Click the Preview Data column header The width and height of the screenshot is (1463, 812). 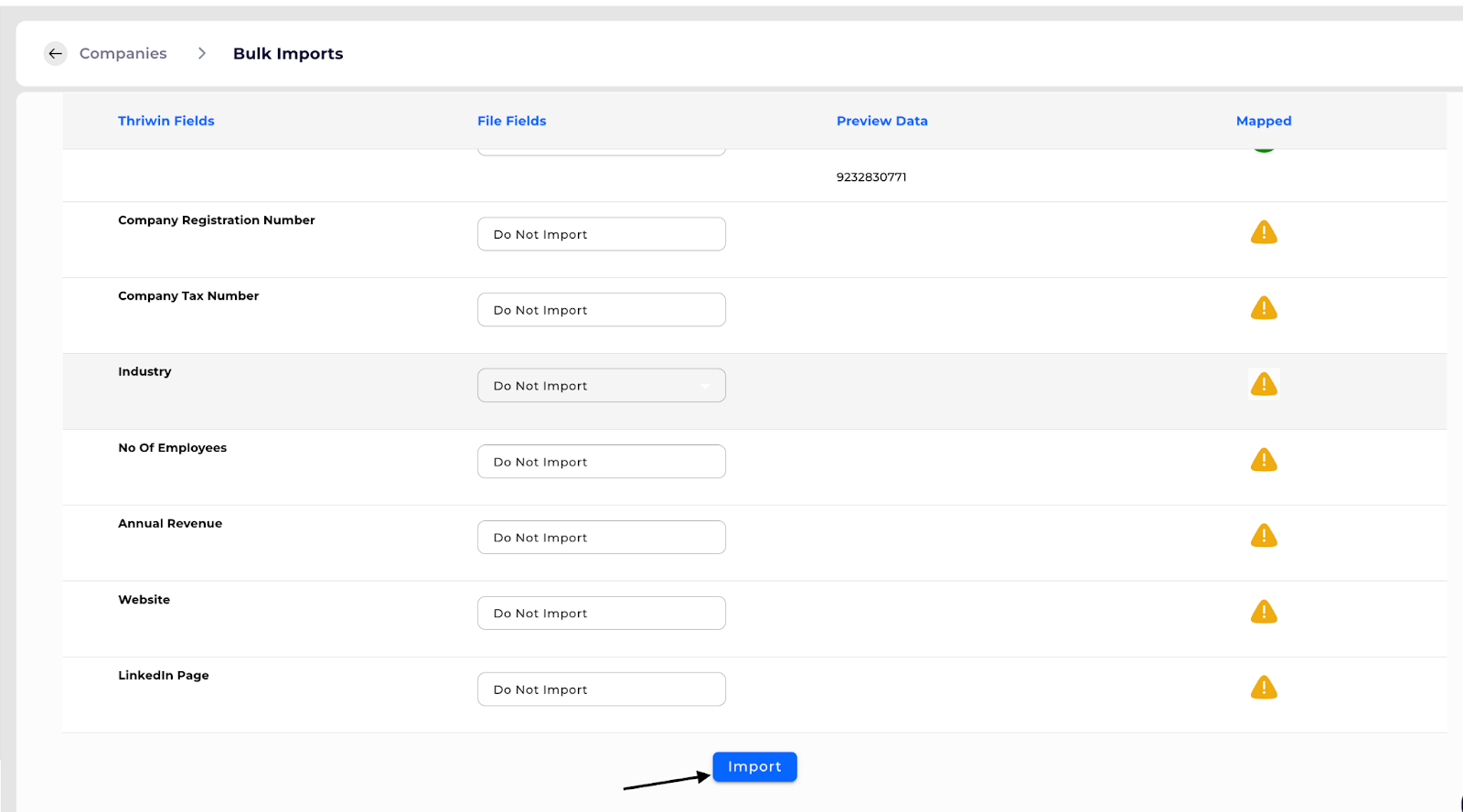point(882,121)
